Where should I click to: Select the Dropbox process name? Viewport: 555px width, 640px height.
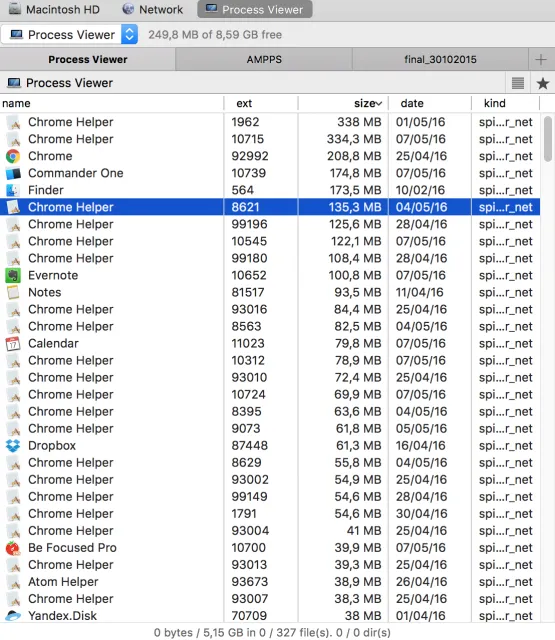[x=52, y=446]
